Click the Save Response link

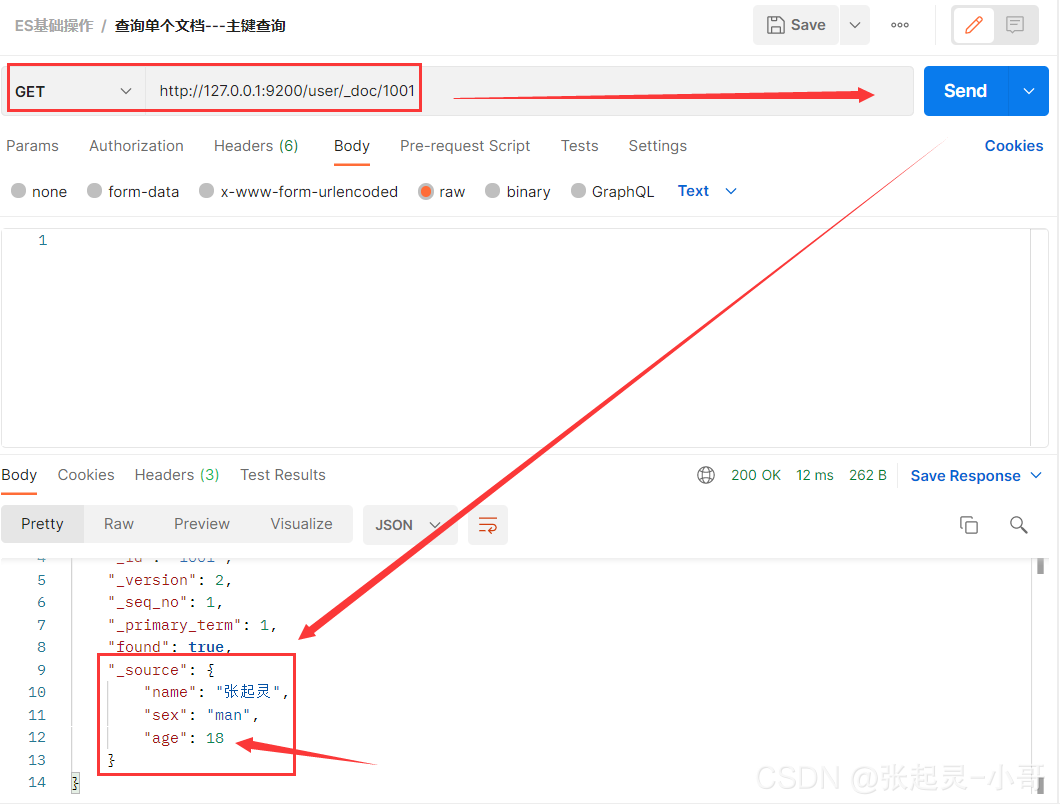965,476
